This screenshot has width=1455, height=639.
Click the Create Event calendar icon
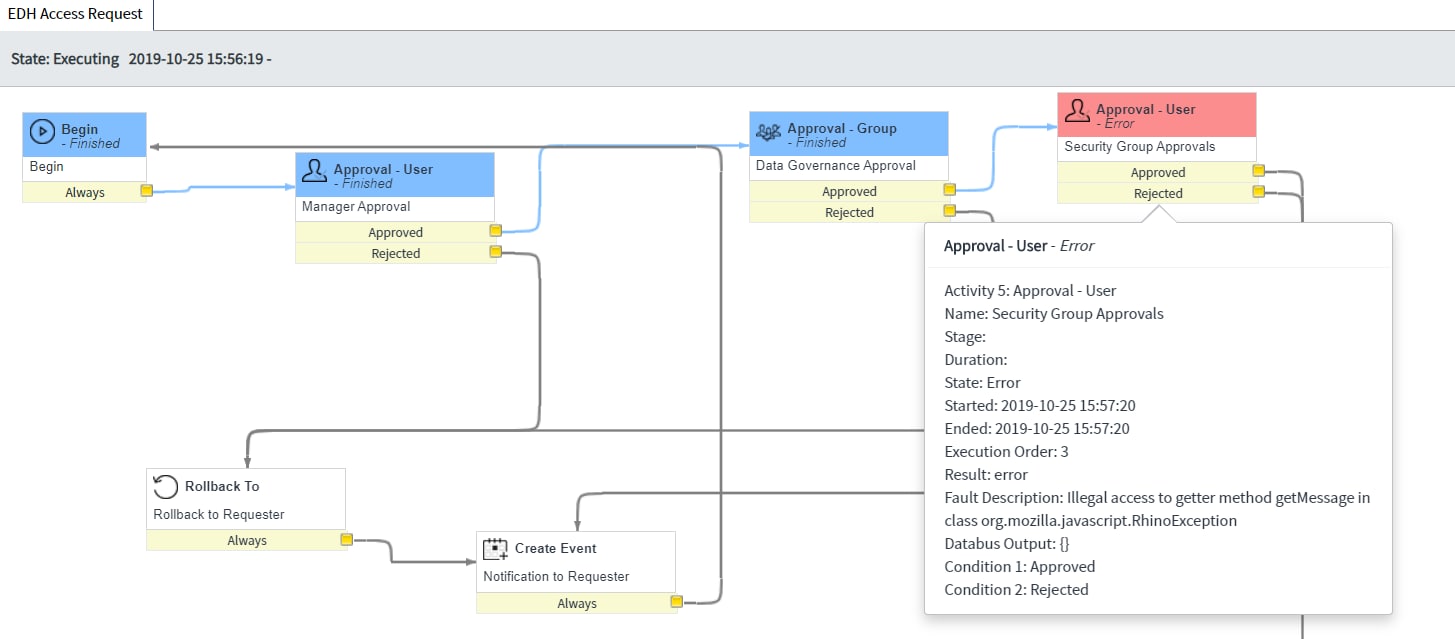coord(495,549)
